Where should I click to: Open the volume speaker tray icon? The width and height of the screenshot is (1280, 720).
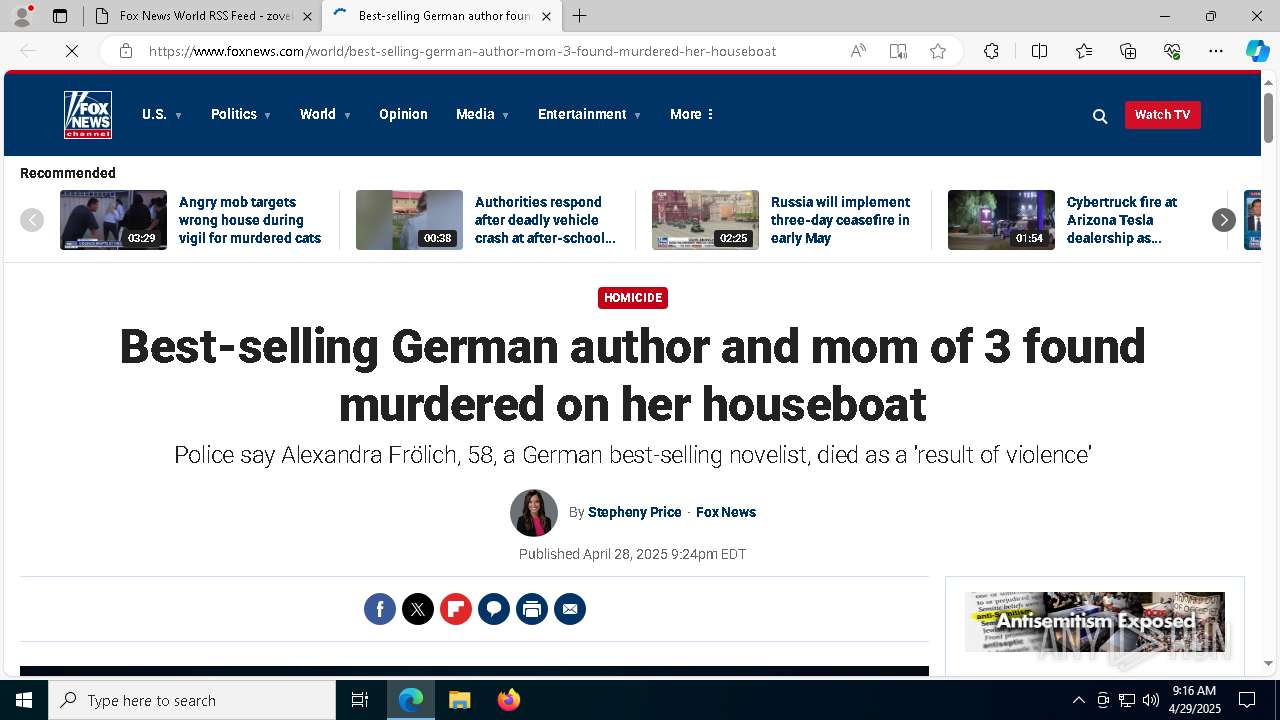1151,700
